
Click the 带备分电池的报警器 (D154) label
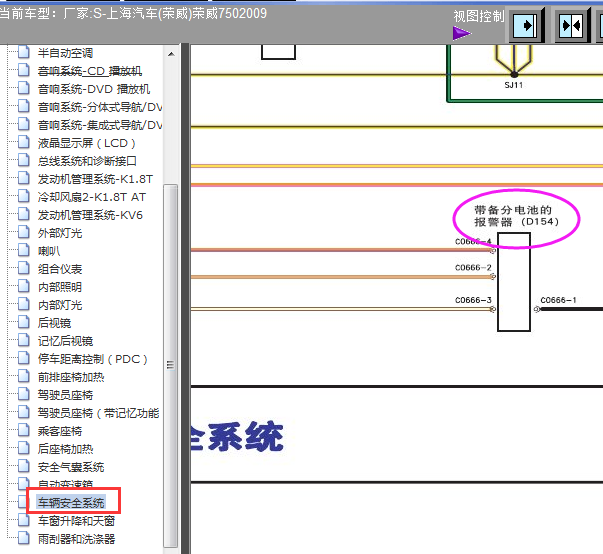tap(516, 216)
